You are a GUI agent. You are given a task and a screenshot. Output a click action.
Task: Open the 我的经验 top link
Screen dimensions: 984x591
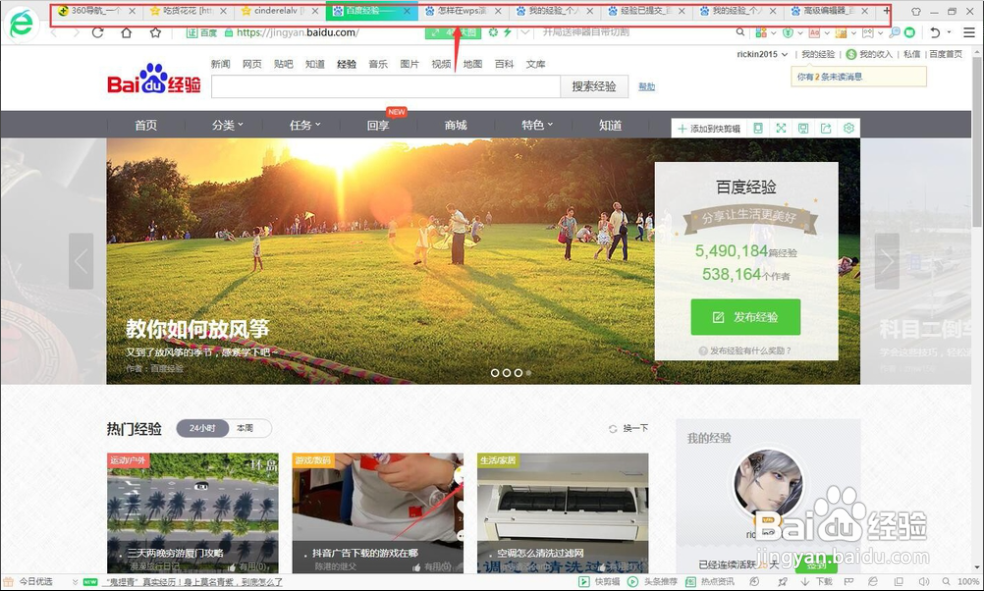pos(818,54)
